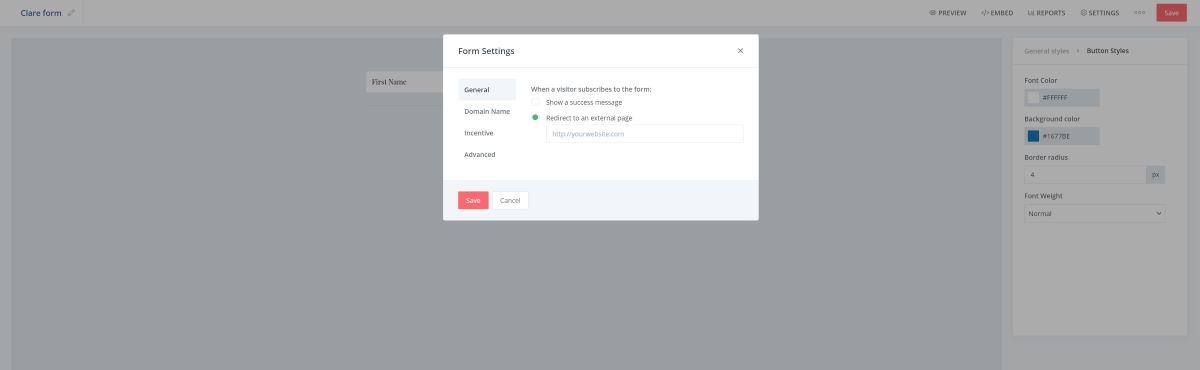
Task: Click the redirect URL input field
Action: 644,133
